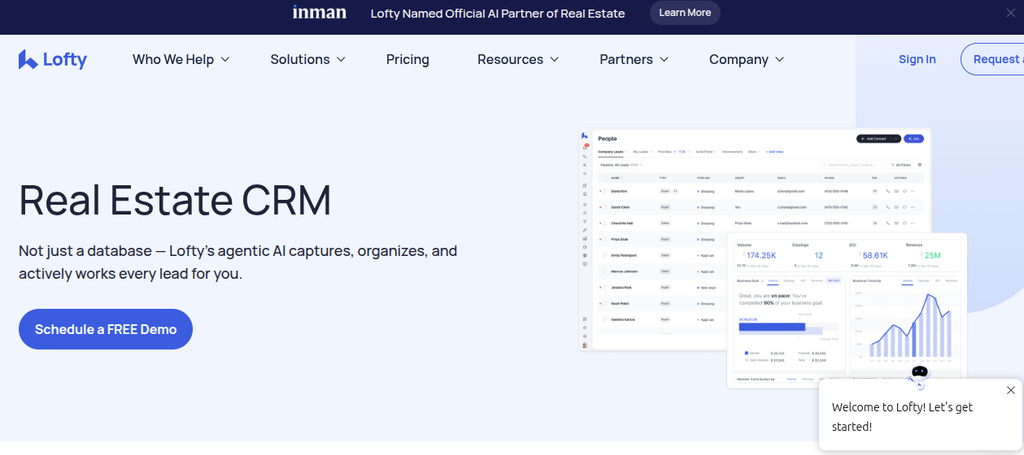Click the Learn More banner button
This screenshot has width=1024, height=455.
point(684,13)
